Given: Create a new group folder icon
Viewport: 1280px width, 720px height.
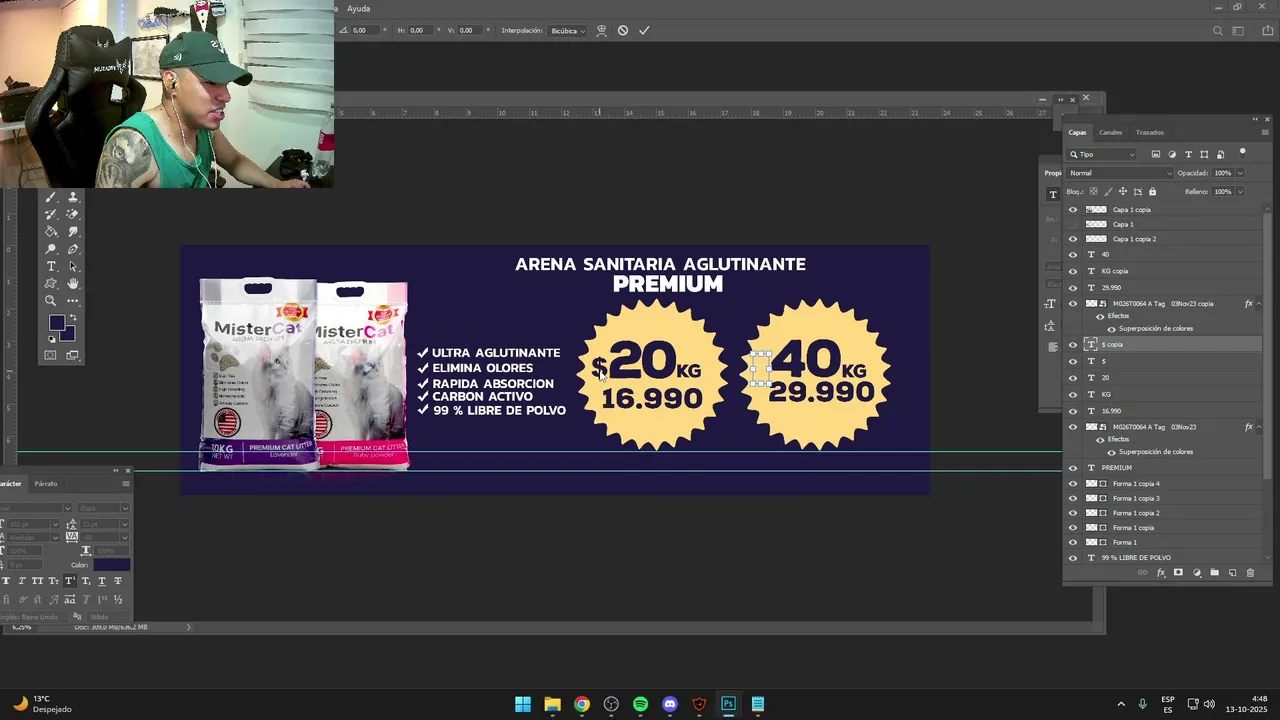Looking at the screenshot, I should point(1214,573).
